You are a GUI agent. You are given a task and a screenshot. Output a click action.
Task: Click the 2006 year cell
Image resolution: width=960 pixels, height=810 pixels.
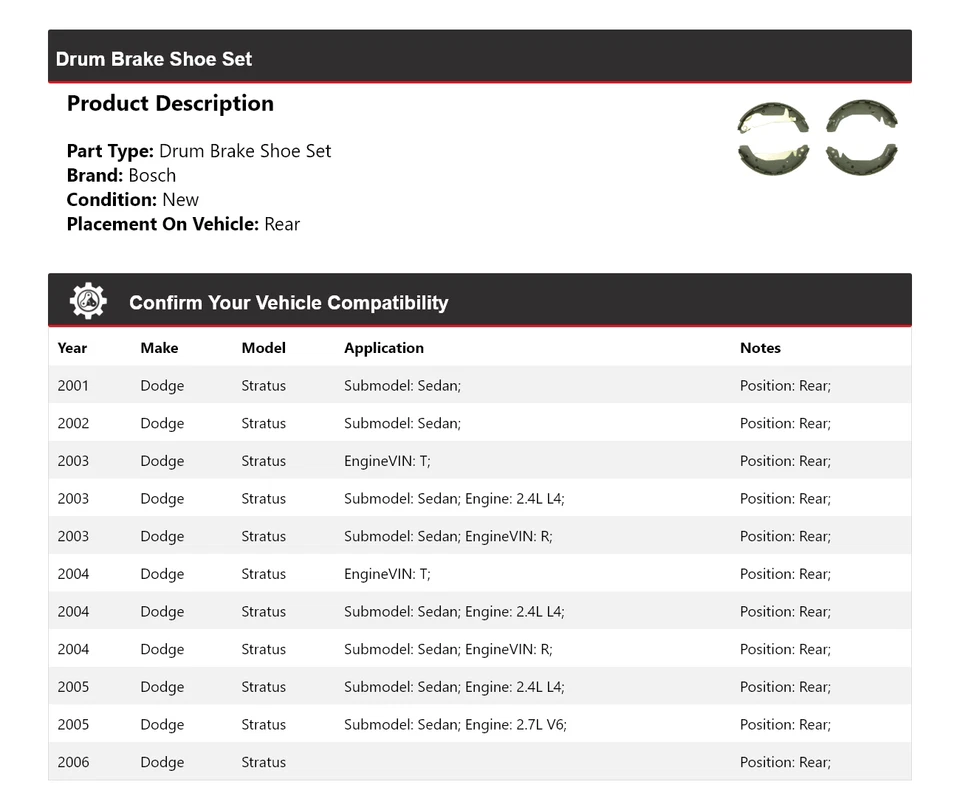[x=73, y=762]
